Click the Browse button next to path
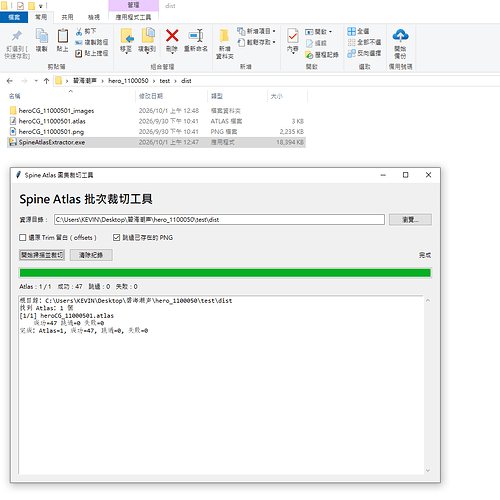Viewport: 500px width, 500px height. (x=410, y=219)
